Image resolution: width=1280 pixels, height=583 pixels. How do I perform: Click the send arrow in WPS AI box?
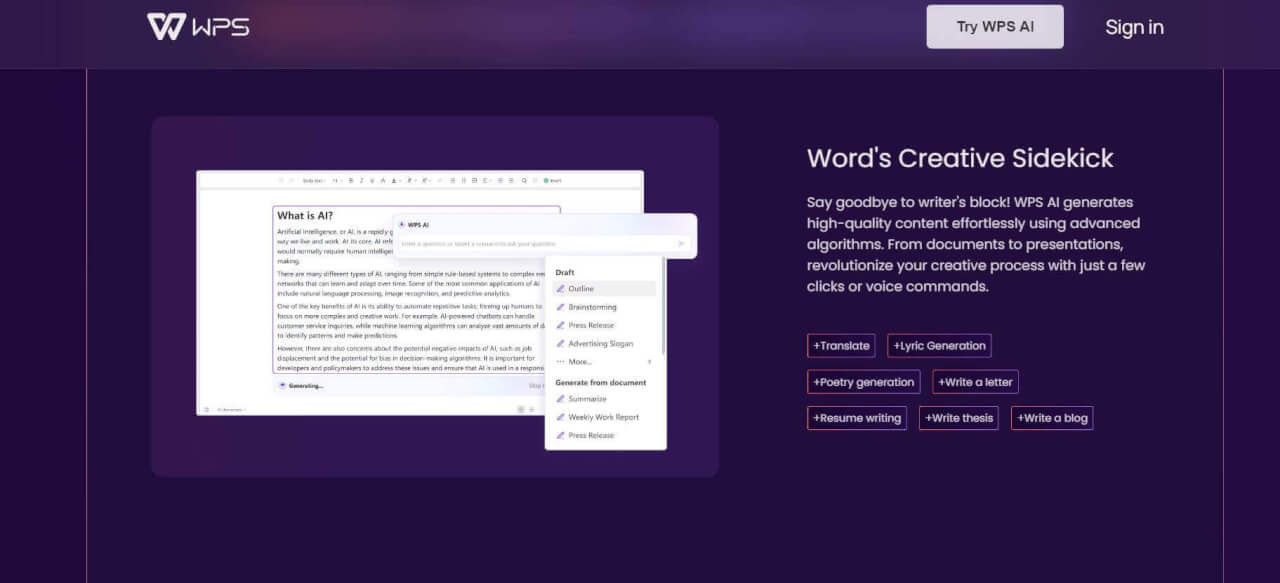click(681, 243)
